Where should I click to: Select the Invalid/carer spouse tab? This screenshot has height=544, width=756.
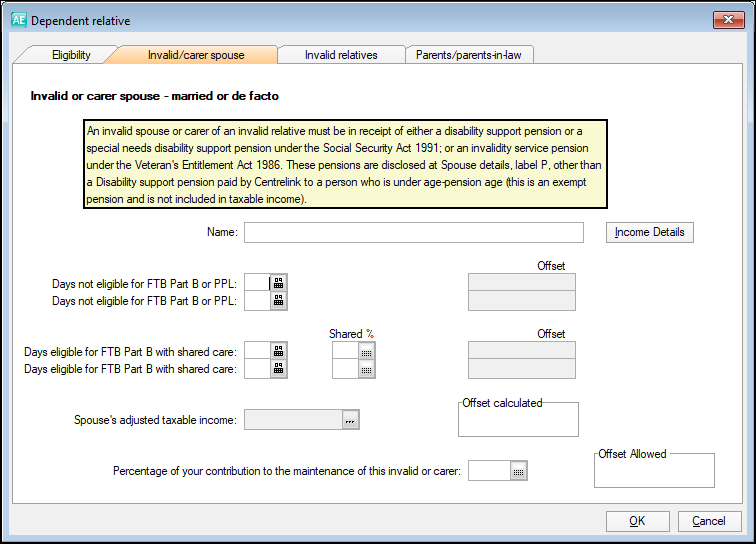pos(196,55)
